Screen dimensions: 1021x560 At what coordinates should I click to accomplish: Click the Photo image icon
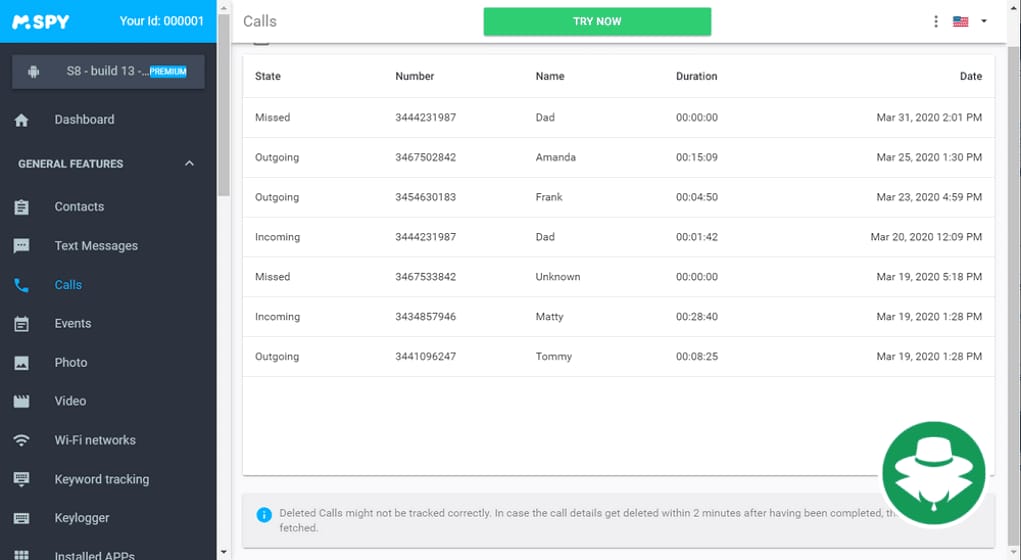click(22, 363)
